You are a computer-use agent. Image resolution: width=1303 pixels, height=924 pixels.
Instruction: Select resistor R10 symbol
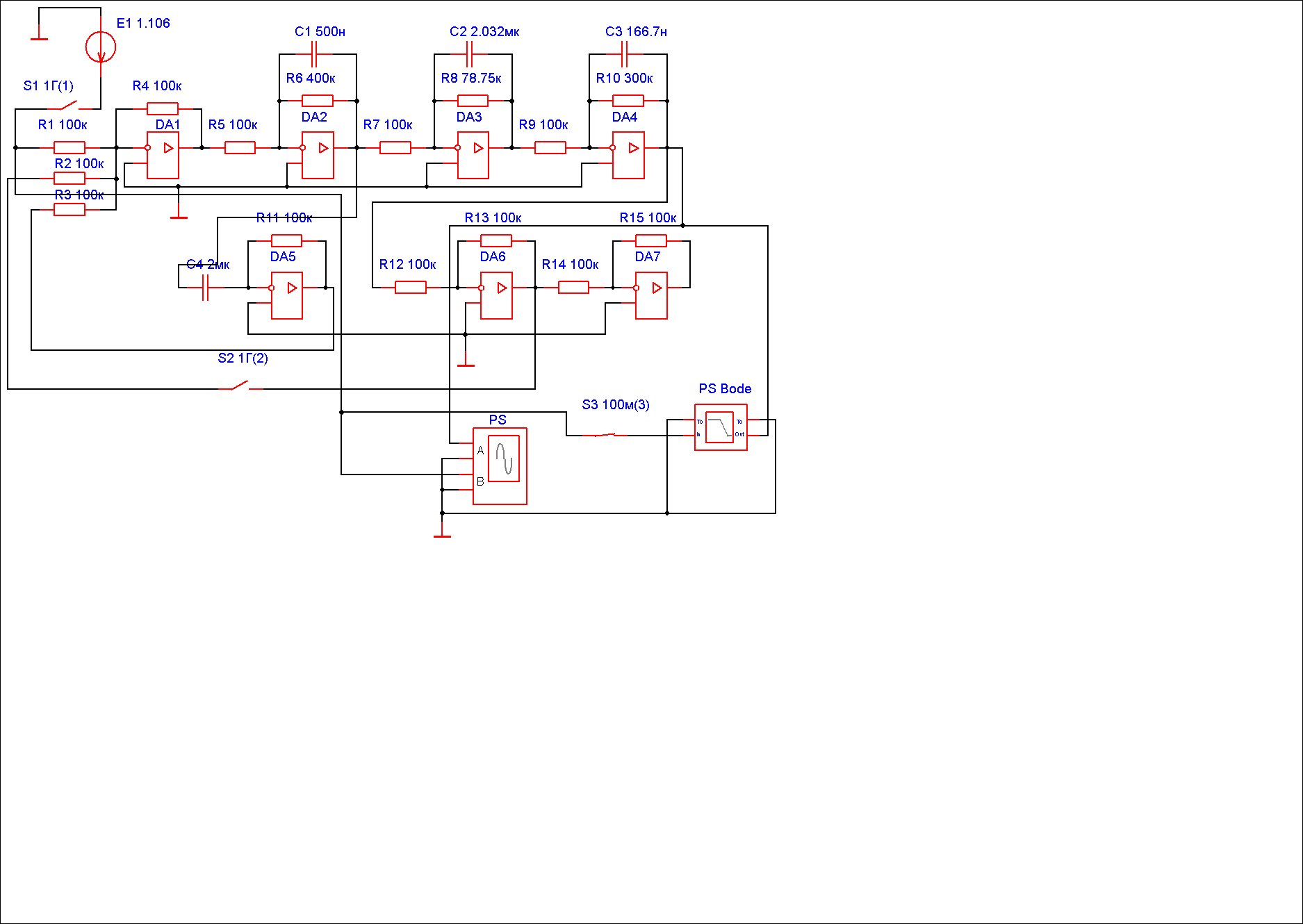628,101
